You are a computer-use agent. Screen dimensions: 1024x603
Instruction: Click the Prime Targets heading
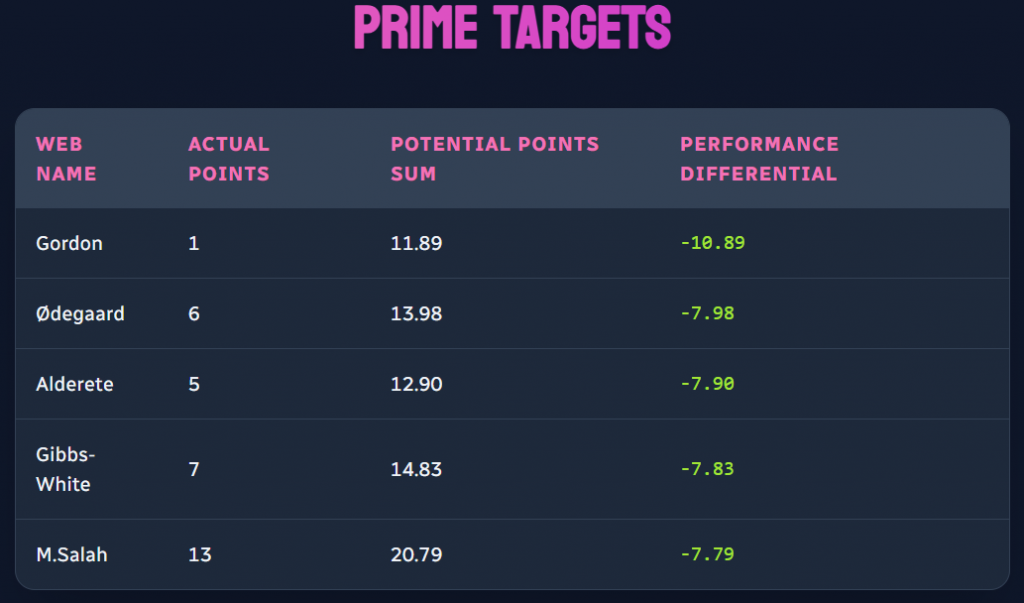pos(512,28)
